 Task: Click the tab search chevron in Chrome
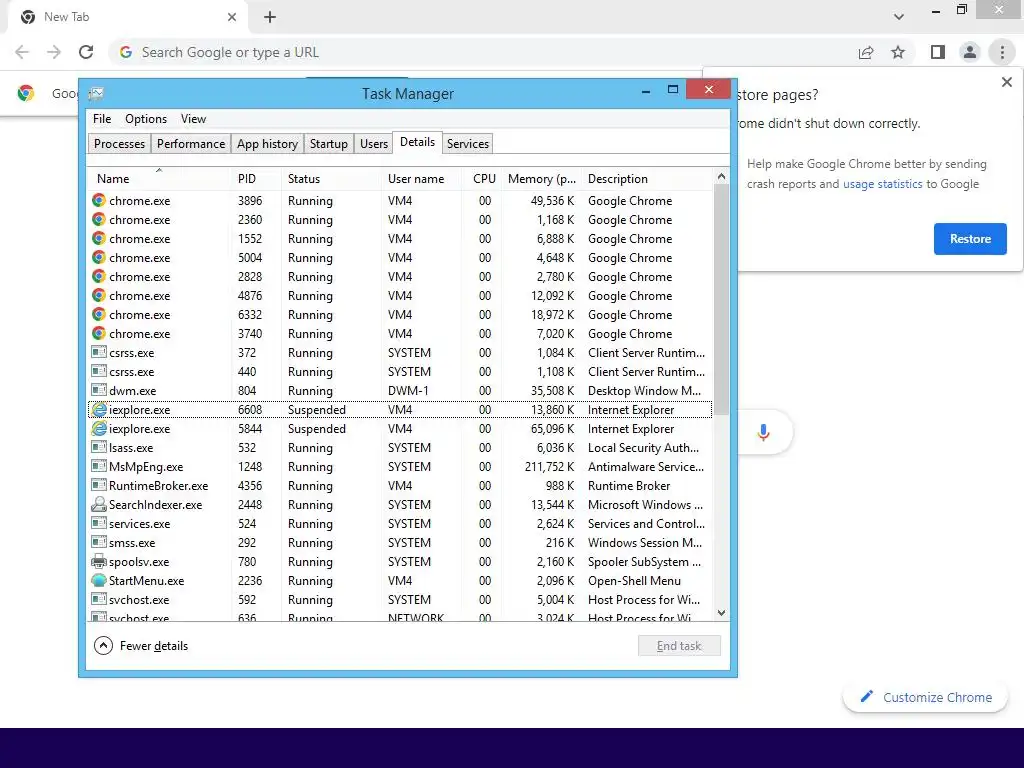click(x=899, y=17)
